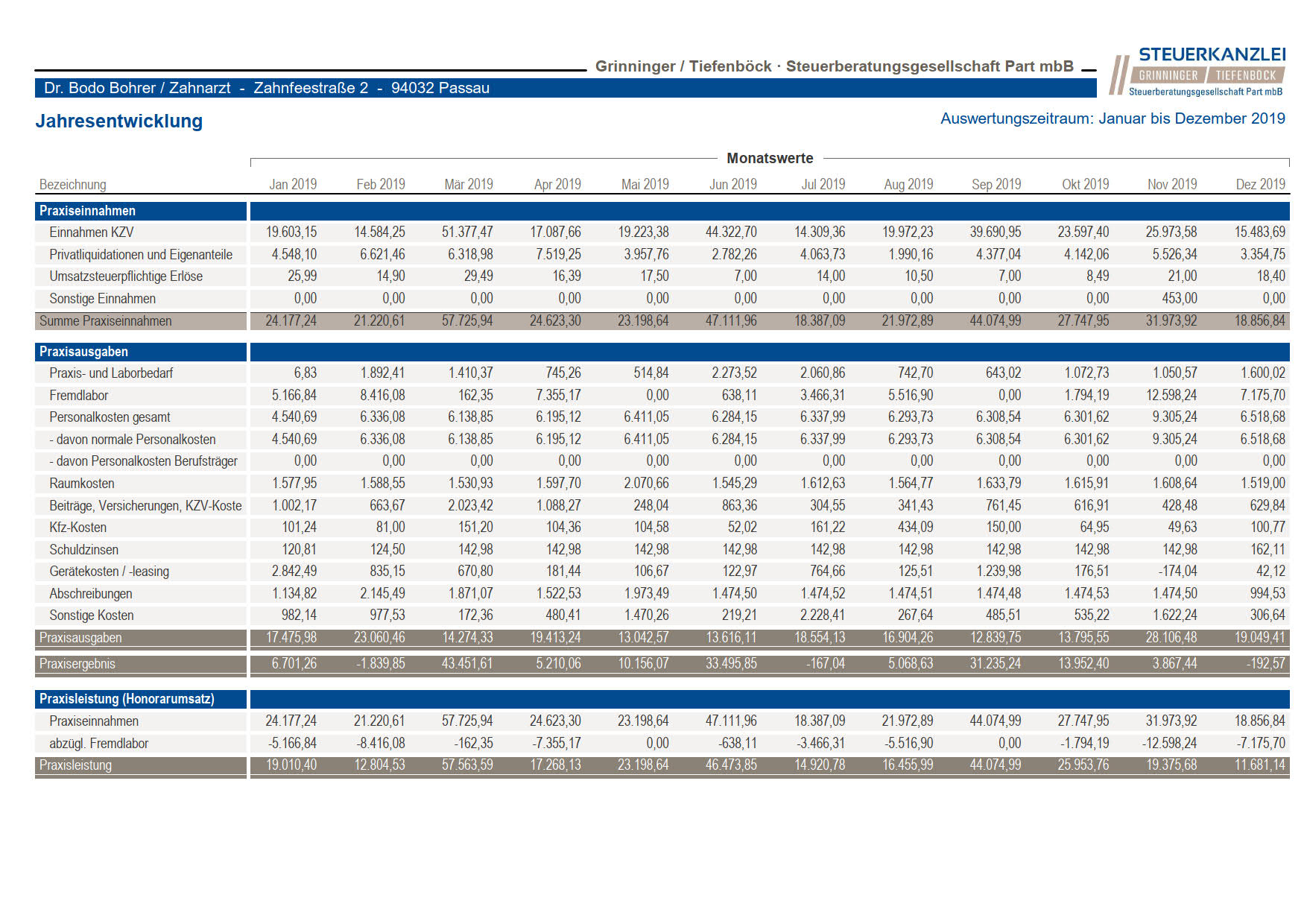Screen dimensions: 1307x924
Task: Click the Praxisergebnis value -192,57
Action: tap(1265, 664)
